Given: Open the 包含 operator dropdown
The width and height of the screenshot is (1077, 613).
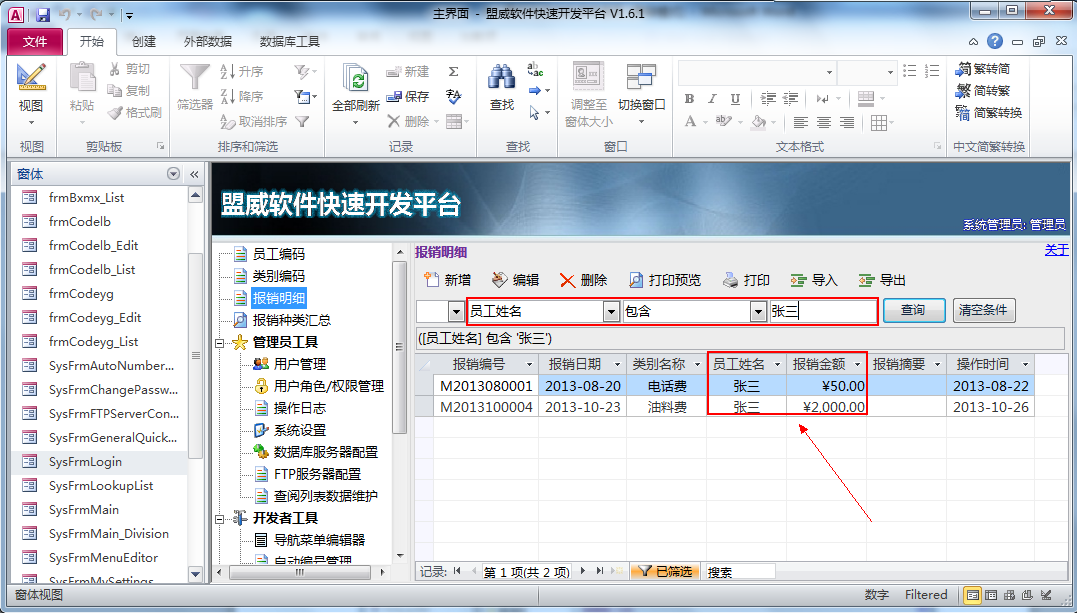Looking at the screenshot, I should click(x=758, y=311).
